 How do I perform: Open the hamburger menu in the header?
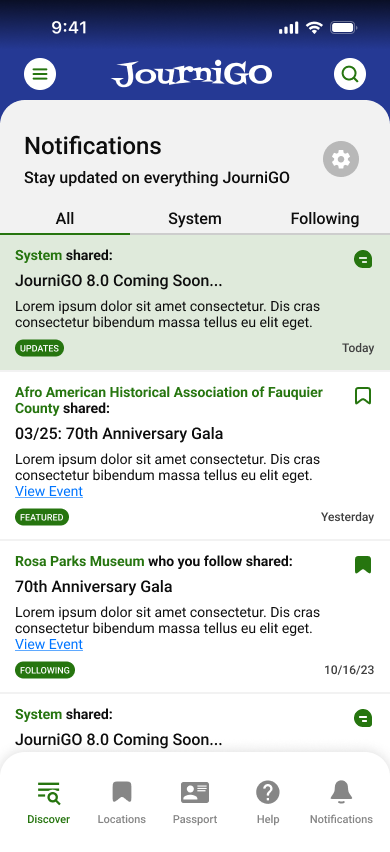click(x=40, y=73)
